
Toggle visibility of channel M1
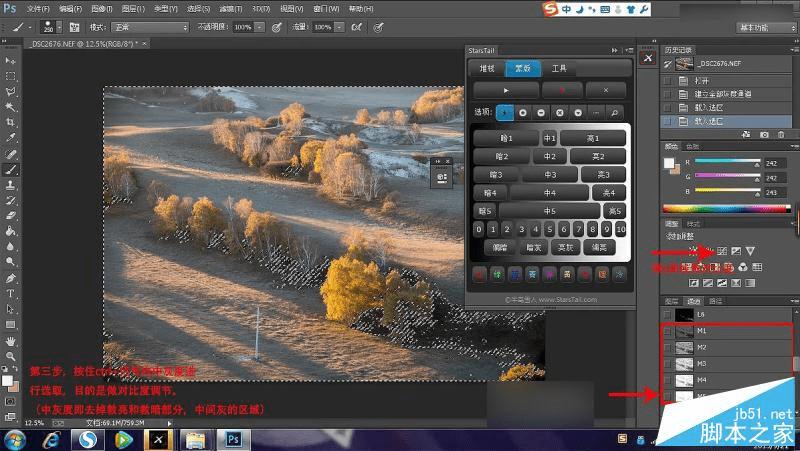(667, 331)
